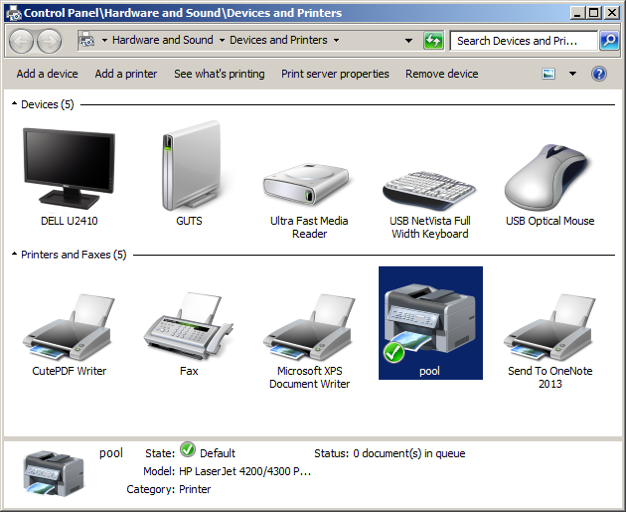Expand the arrow after Devices and Printers breadcrumb
Image resolution: width=626 pixels, height=512 pixels.
pos(336,40)
